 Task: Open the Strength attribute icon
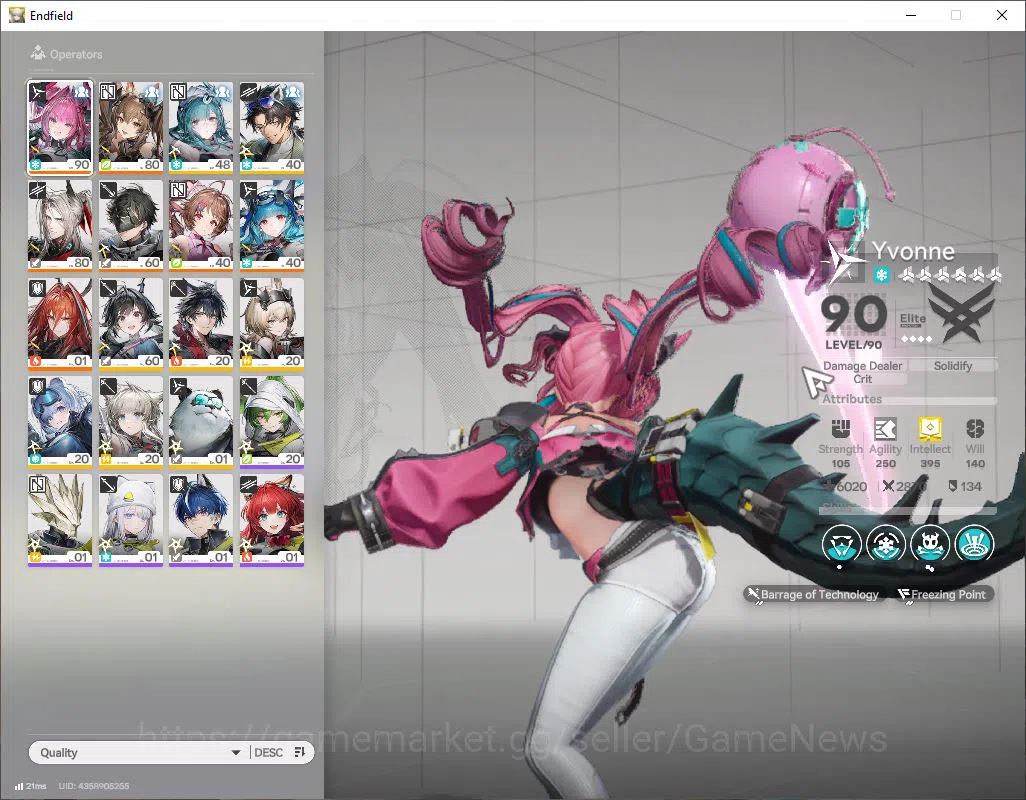[x=840, y=429]
